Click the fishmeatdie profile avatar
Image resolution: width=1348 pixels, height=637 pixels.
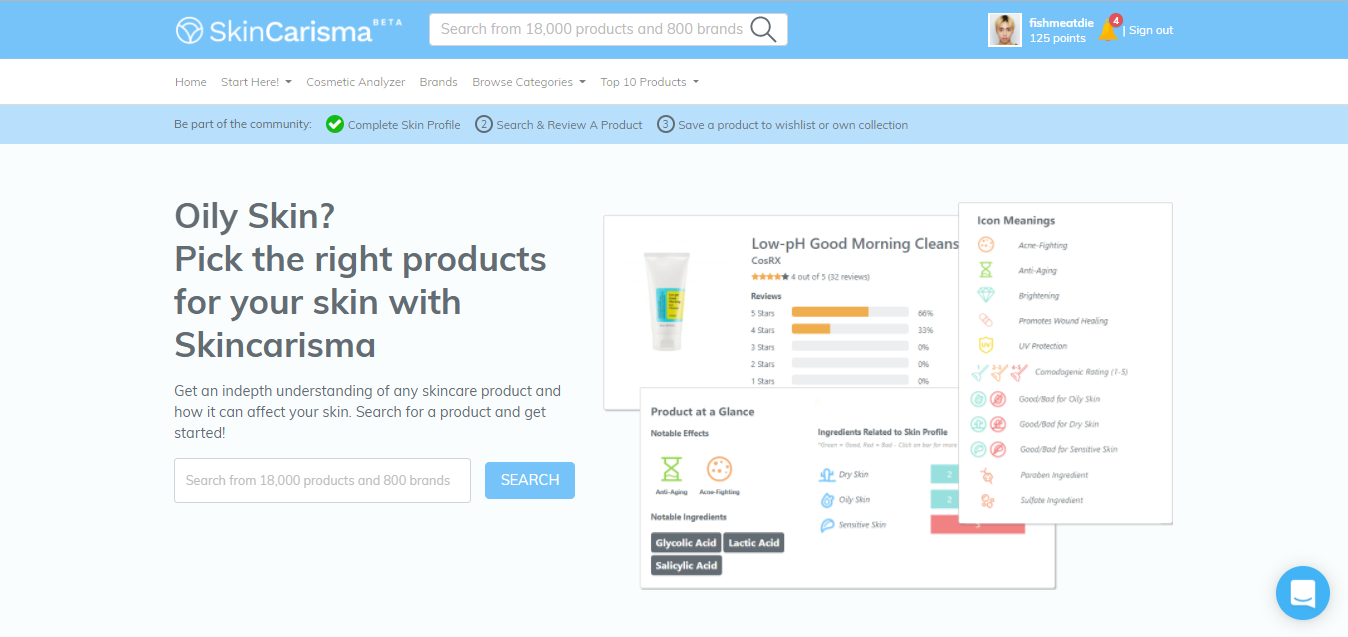pos(1005,30)
